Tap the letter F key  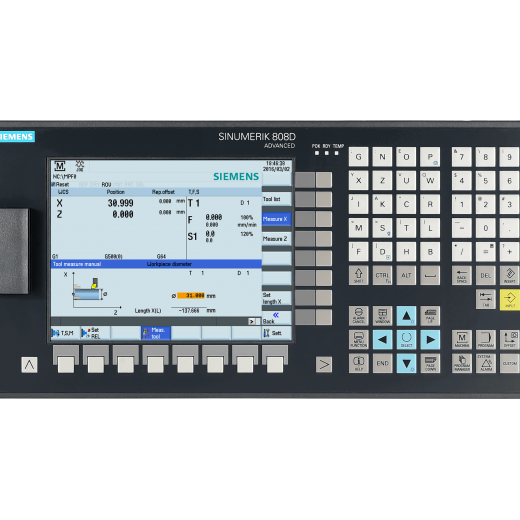(359, 252)
